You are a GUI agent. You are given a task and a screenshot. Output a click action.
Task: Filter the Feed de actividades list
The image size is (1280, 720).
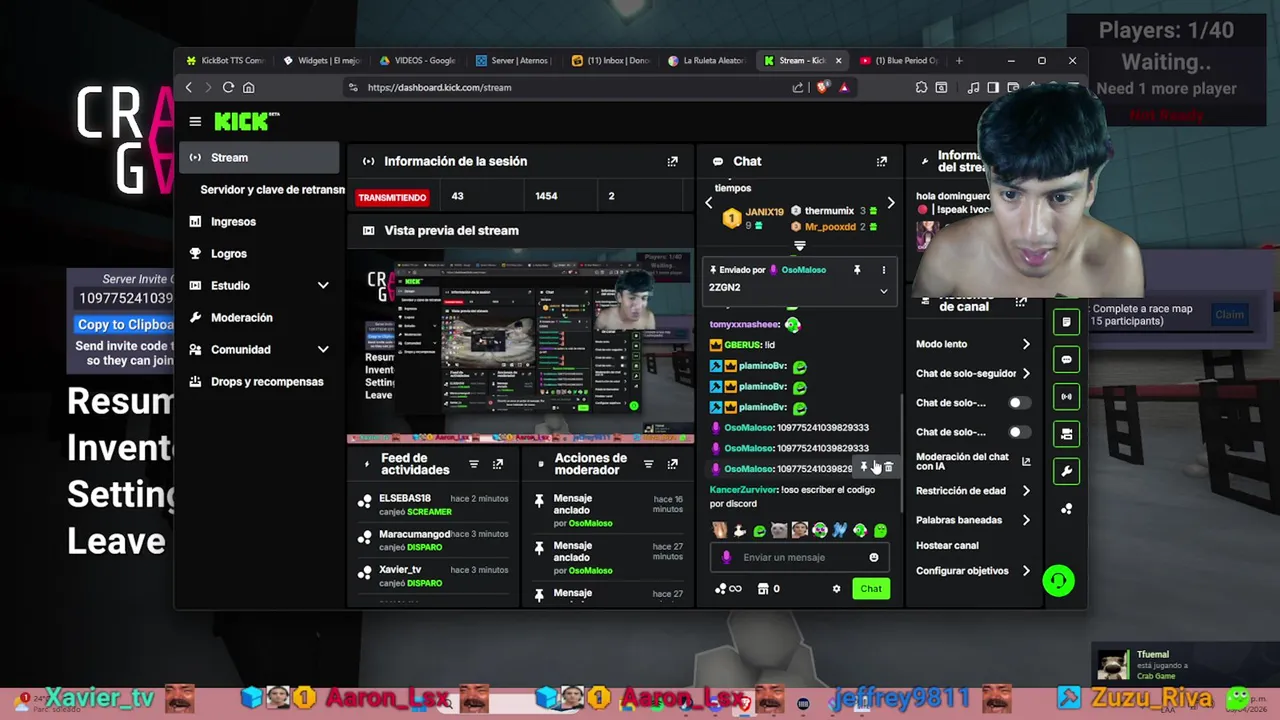474,464
